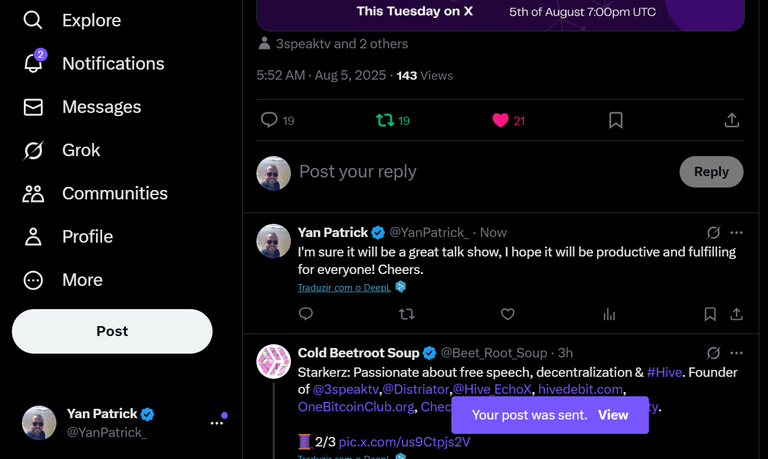Click the gray Reply button

coord(711,172)
